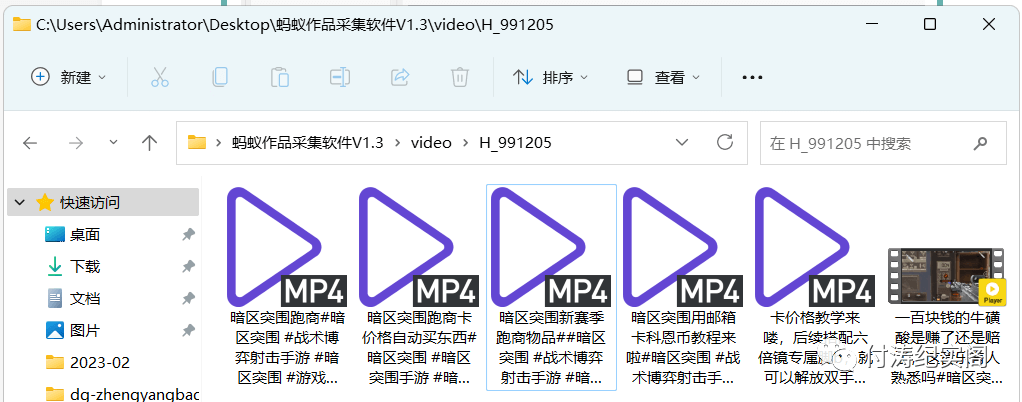Image resolution: width=1022 pixels, height=402 pixels.
Task: Open recent locations chevron dropdown
Action: click(113, 142)
